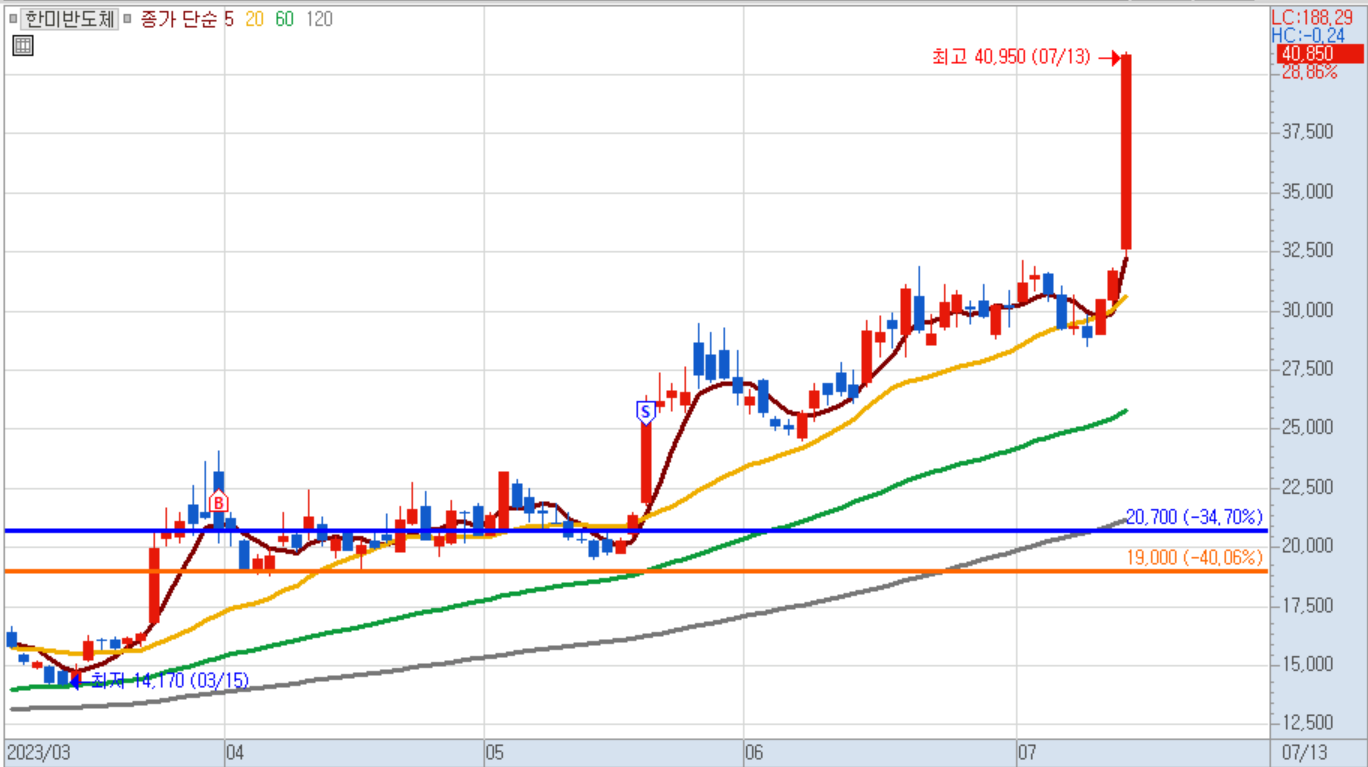Click the 05 month label on date axis
The width and height of the screenshot is (1368, 767).
click(495, 752)
